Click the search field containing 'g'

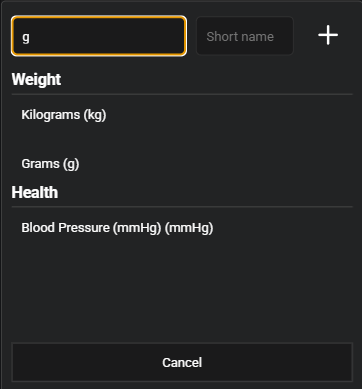point(99,36)
